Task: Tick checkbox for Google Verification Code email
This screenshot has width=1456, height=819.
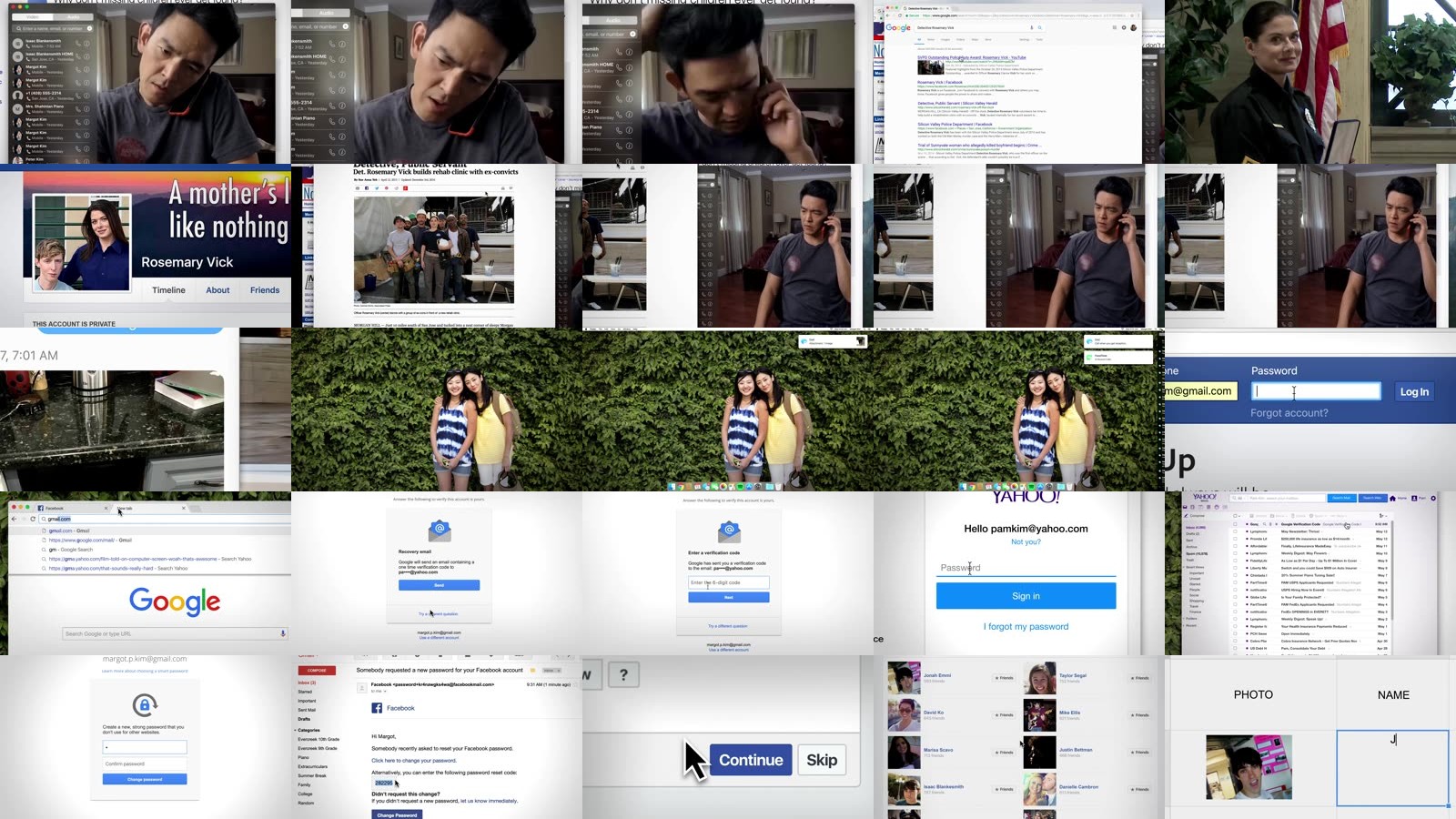Action: (x=1235, y=524)
